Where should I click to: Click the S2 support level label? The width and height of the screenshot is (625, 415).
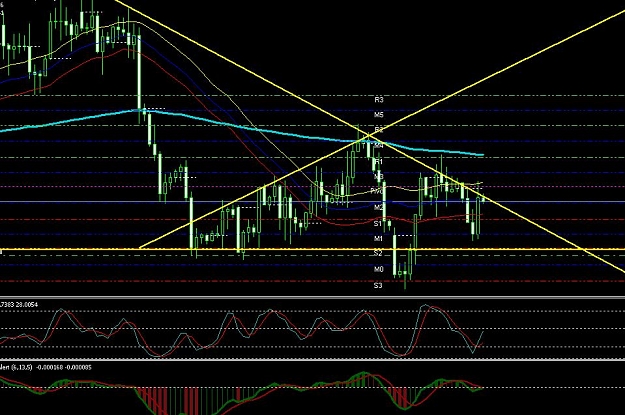click(378, 253)
